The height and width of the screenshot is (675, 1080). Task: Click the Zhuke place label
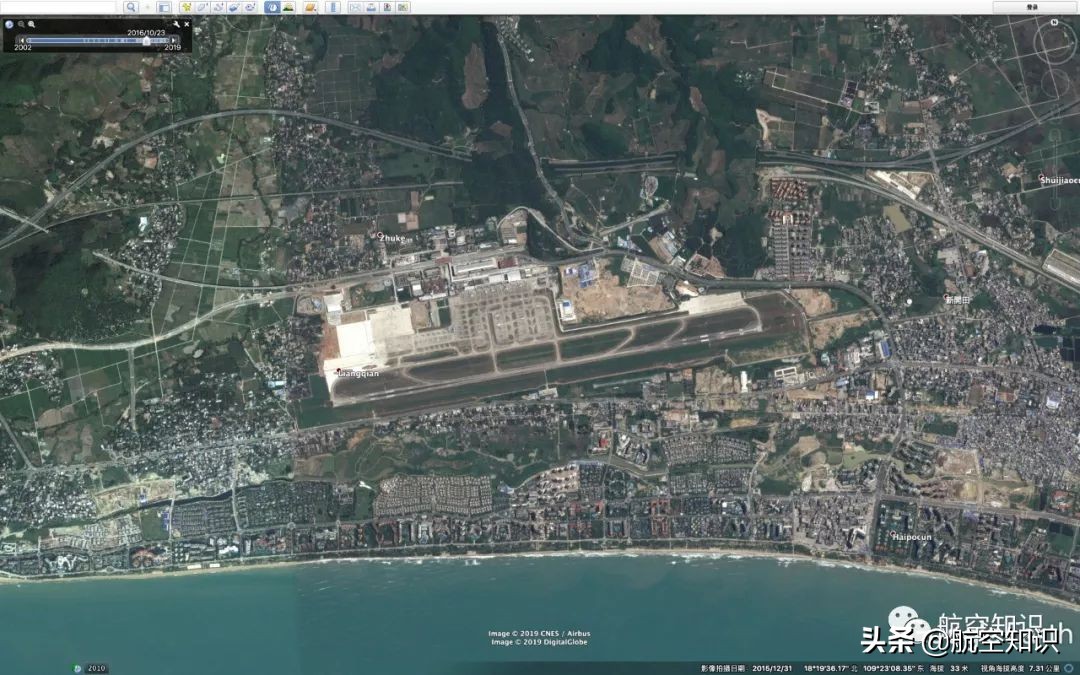pyautogui.click(x=393, y=238)
